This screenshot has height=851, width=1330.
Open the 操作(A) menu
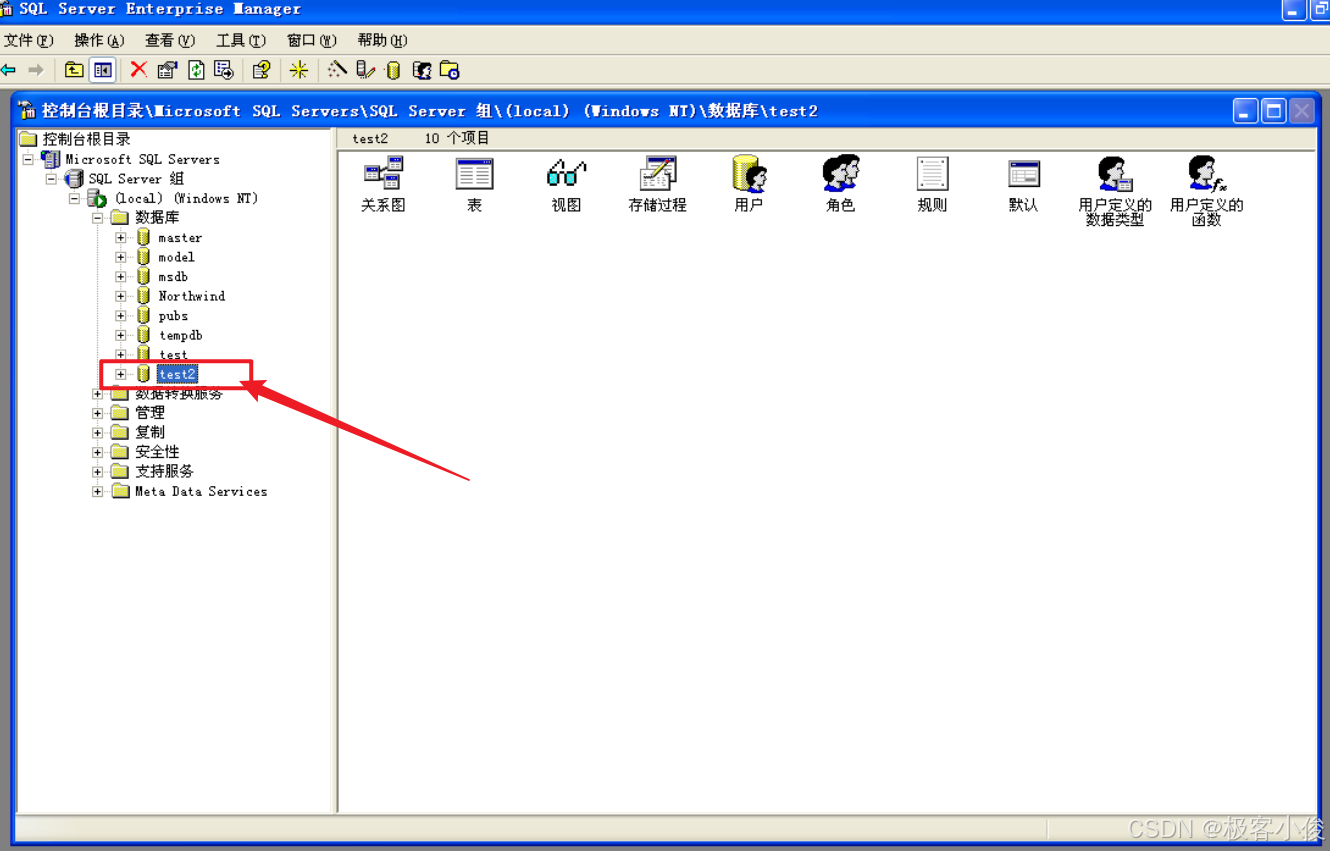tap(99, 40)
